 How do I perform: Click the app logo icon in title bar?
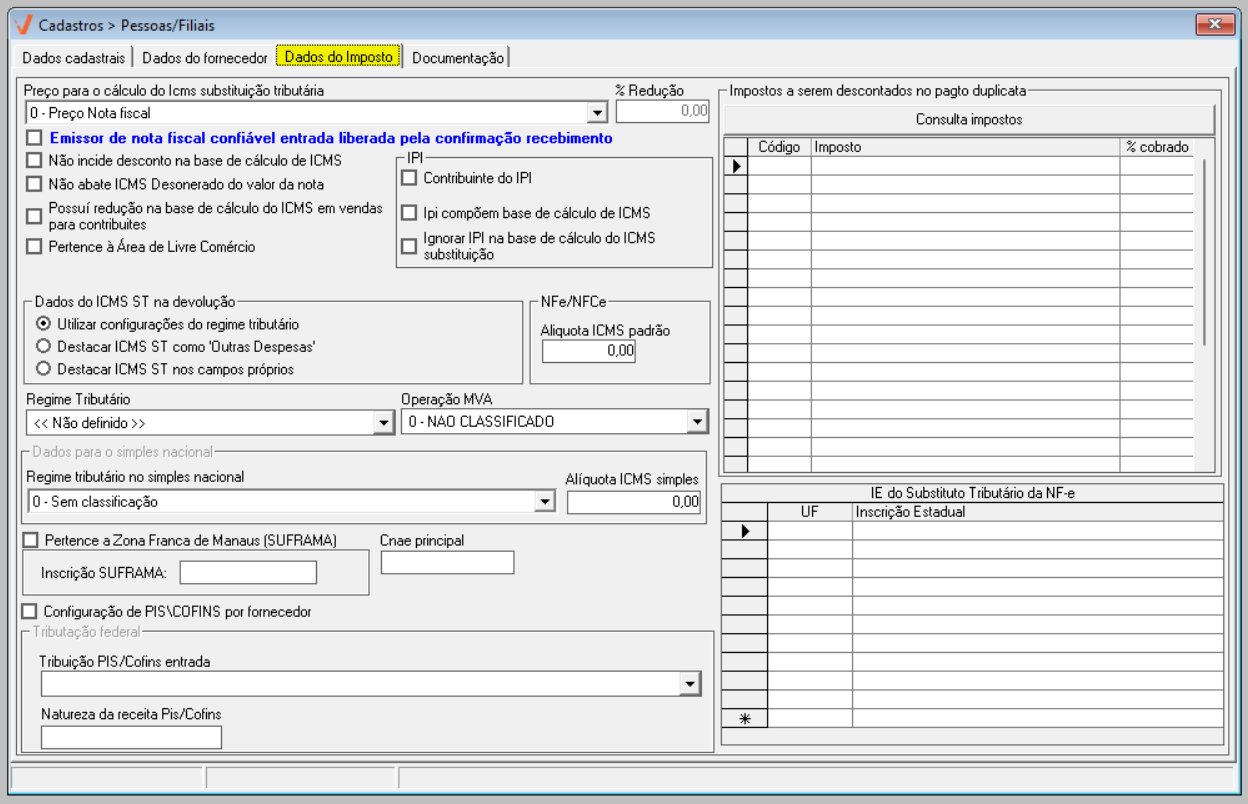pos(24,24)
